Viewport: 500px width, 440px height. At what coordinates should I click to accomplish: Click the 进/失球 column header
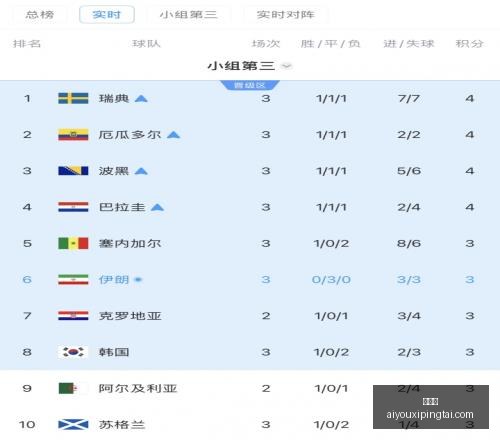[409, 44]
